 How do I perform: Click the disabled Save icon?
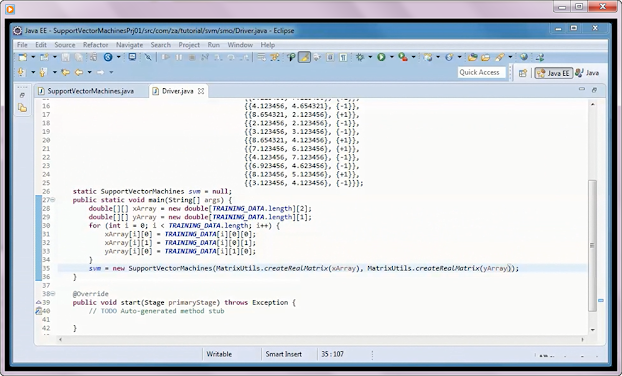(x=65, y=58)
